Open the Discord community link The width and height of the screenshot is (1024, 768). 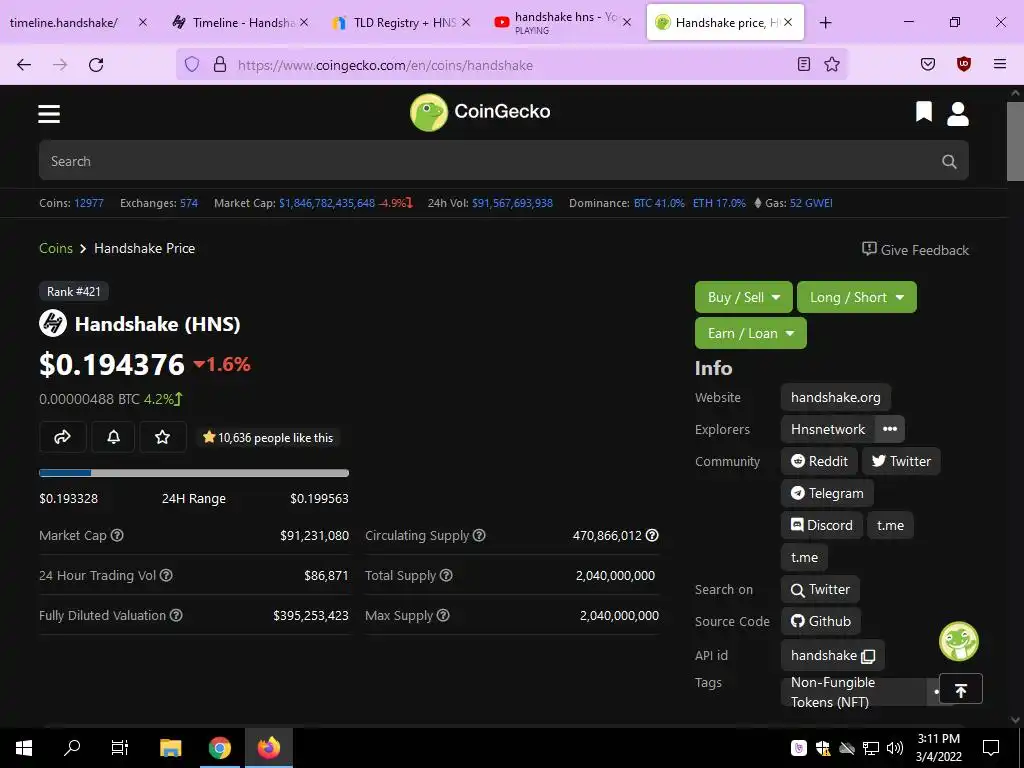pos(822,525)
